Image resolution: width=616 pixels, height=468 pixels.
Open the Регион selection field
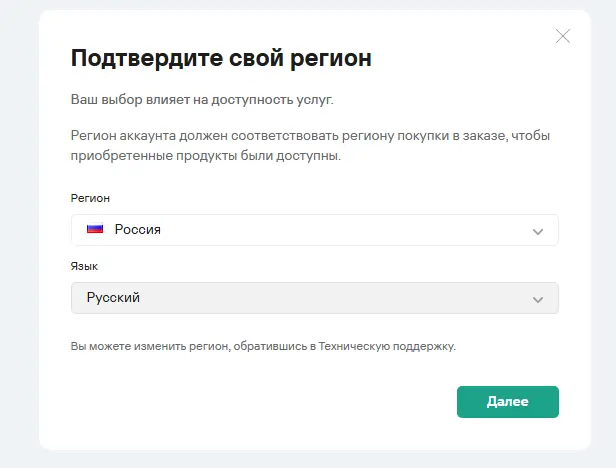[x=315, y=230]
